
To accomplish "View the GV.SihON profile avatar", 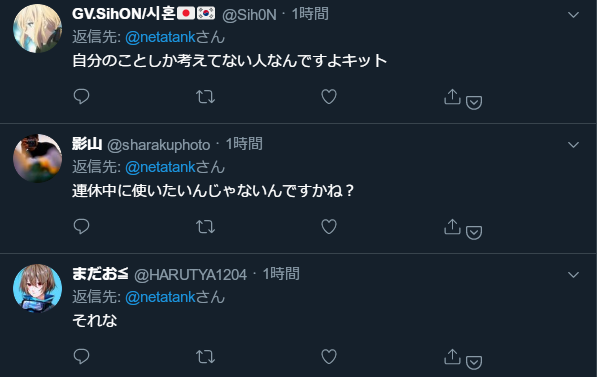I will pyautogui.click(x=37, y=28).
